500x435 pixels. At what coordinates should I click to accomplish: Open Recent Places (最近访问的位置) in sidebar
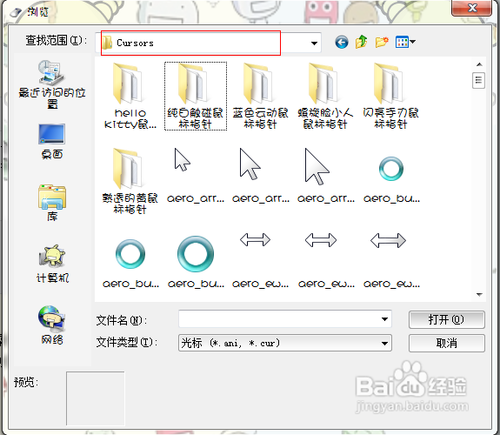52,85
